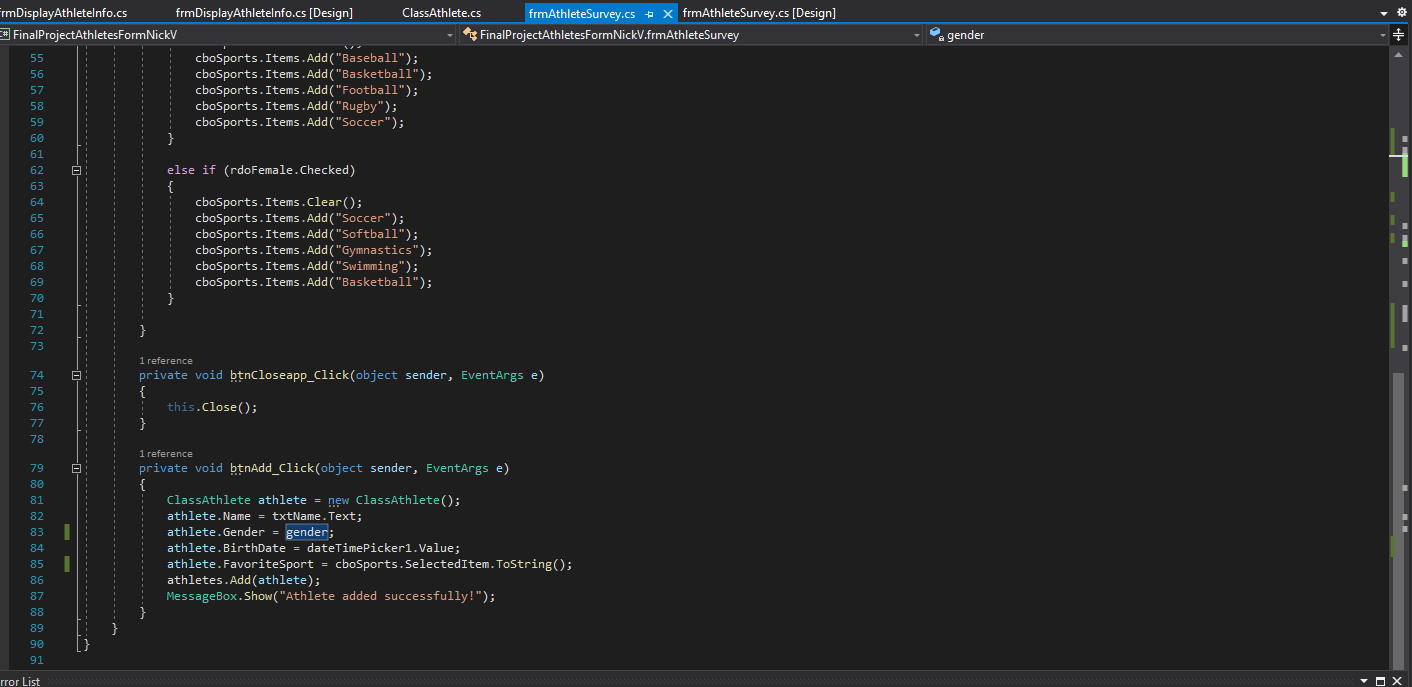Image resolution: width=1412 pixels, height=687 pixels.
Task: Open the hidden tabs list arrow
Action: [x=1382, y=12]
